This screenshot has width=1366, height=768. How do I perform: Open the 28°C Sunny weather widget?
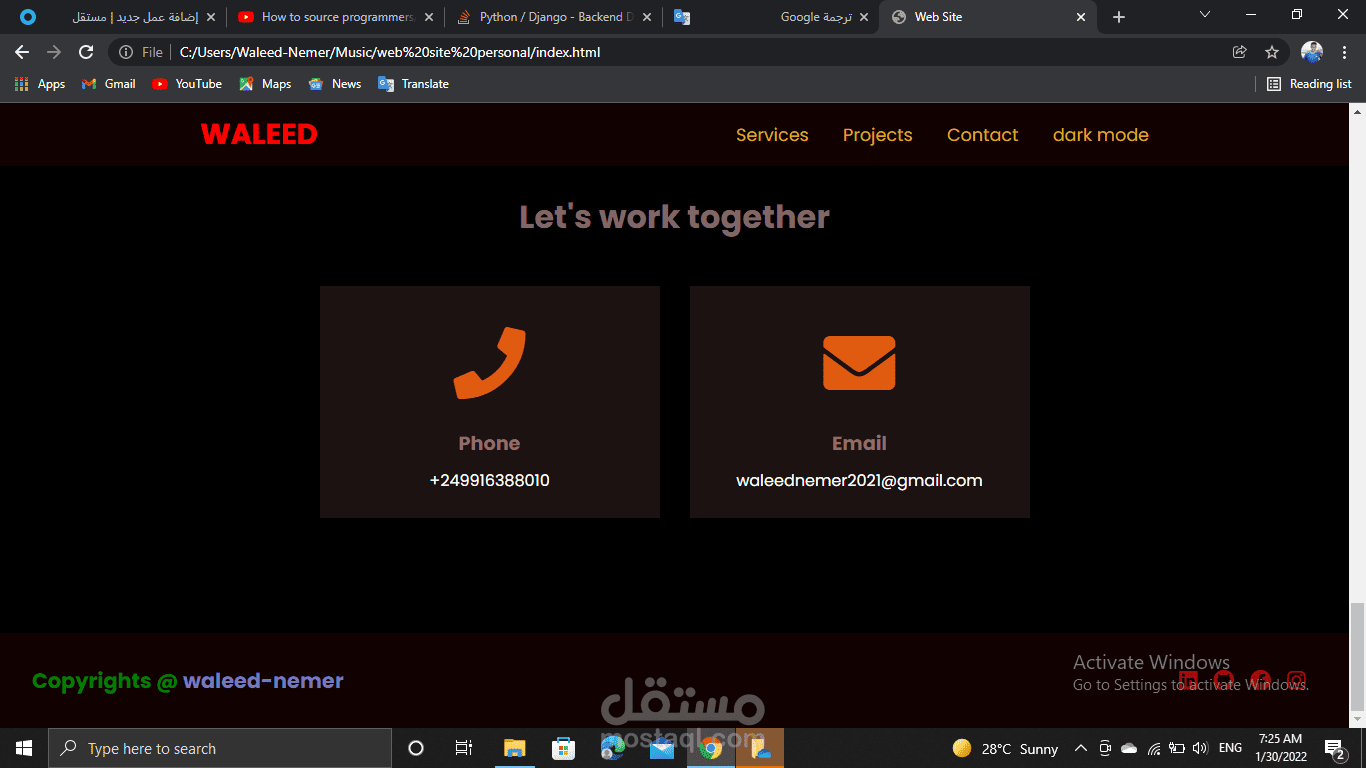[1005, 748]
